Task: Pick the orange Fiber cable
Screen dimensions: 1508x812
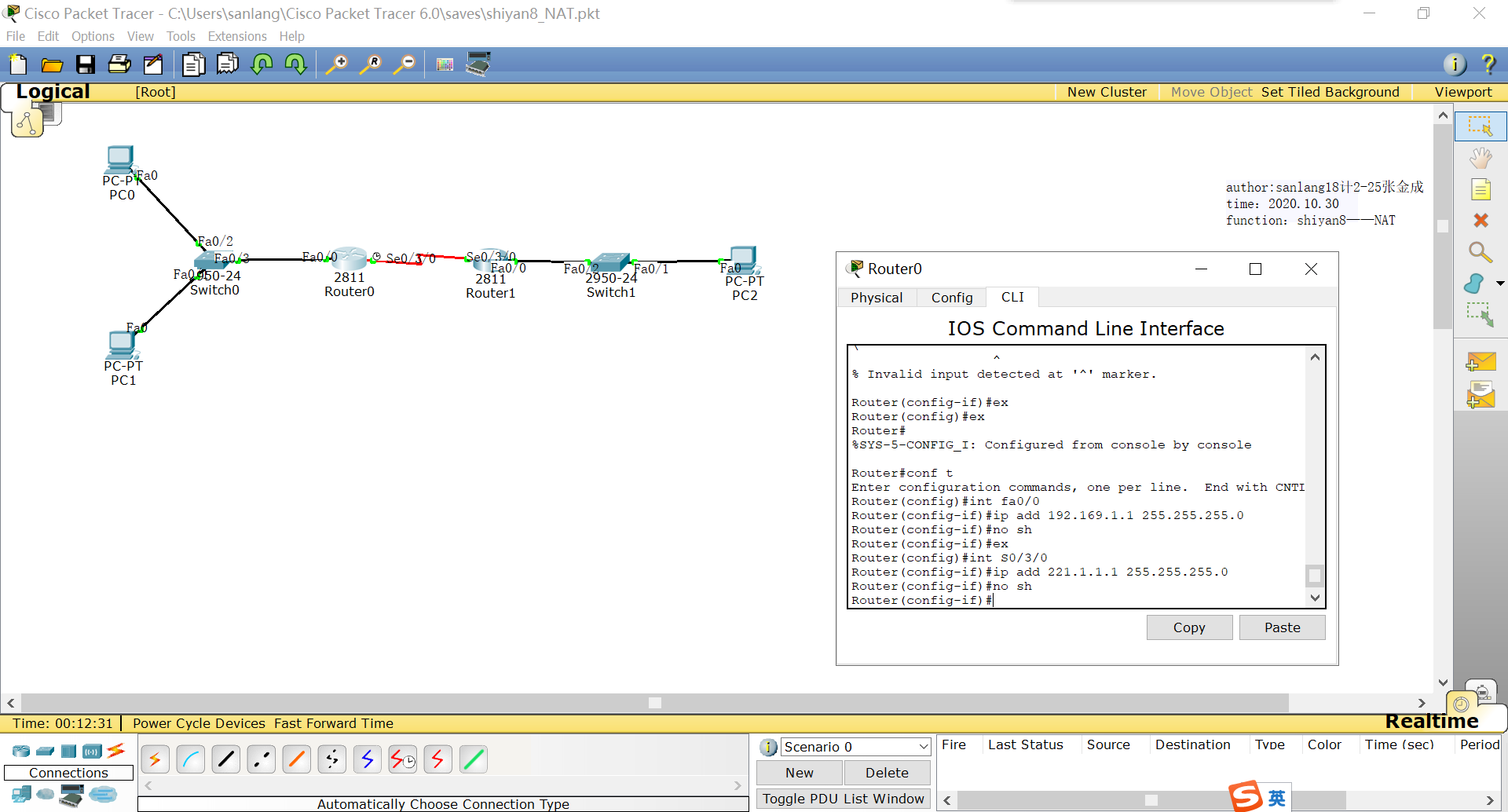Action: pyautogui.click(x=296, y=759)
